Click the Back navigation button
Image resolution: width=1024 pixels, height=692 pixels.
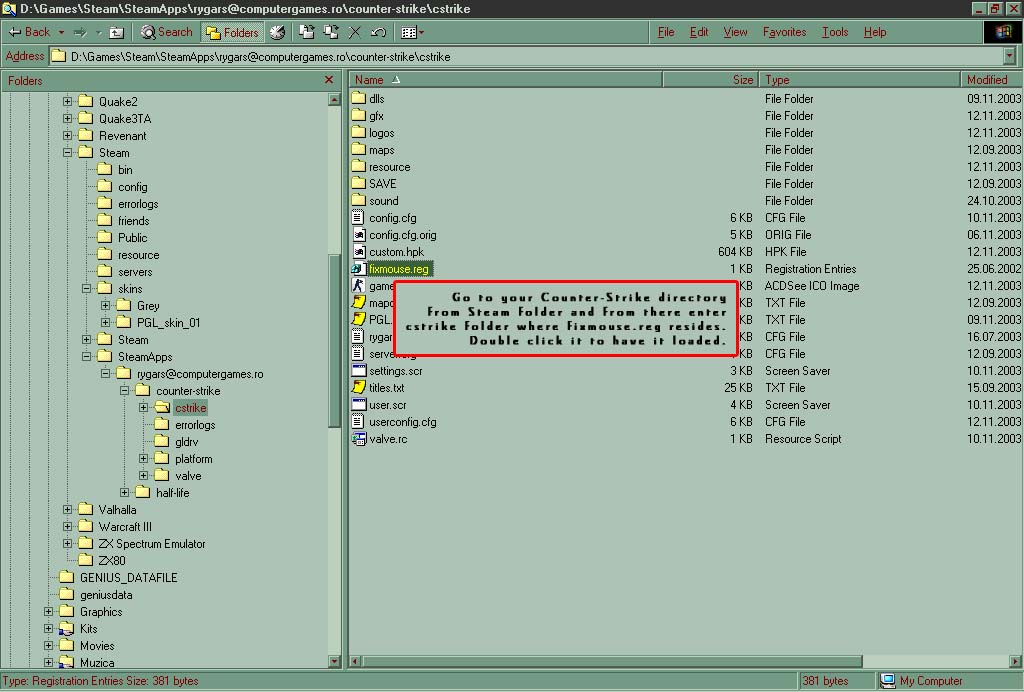[30, 32]
